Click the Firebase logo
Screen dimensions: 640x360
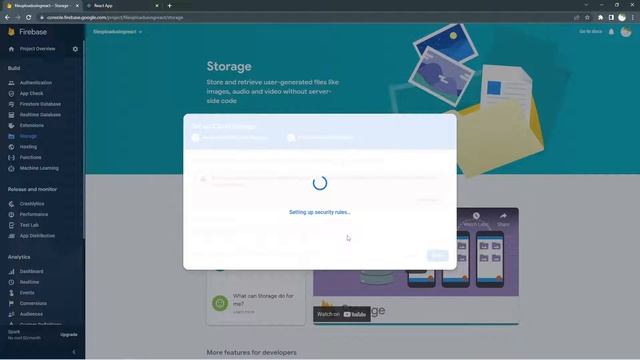point(27,31)
